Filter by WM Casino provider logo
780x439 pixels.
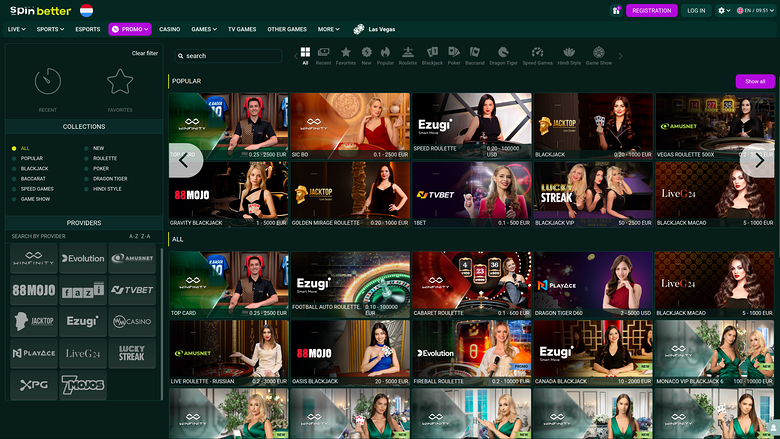click(132, 322)
